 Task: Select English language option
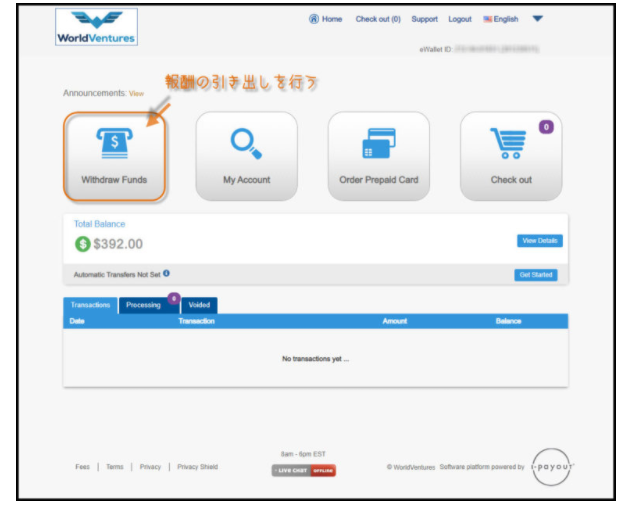click(506, 19)
